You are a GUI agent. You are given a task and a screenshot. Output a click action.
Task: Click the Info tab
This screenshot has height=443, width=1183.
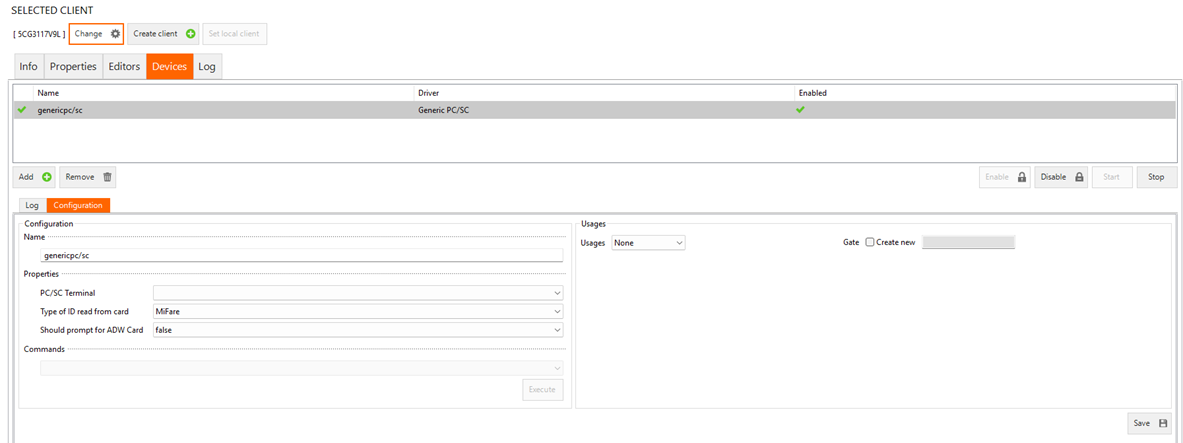pos(28,67)
